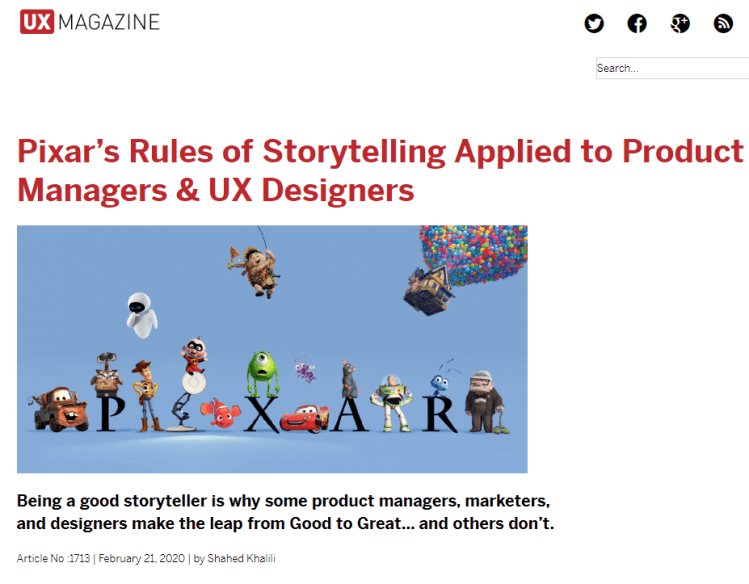
Task: Open the Twitter social icon
Action: pos(594,23)
